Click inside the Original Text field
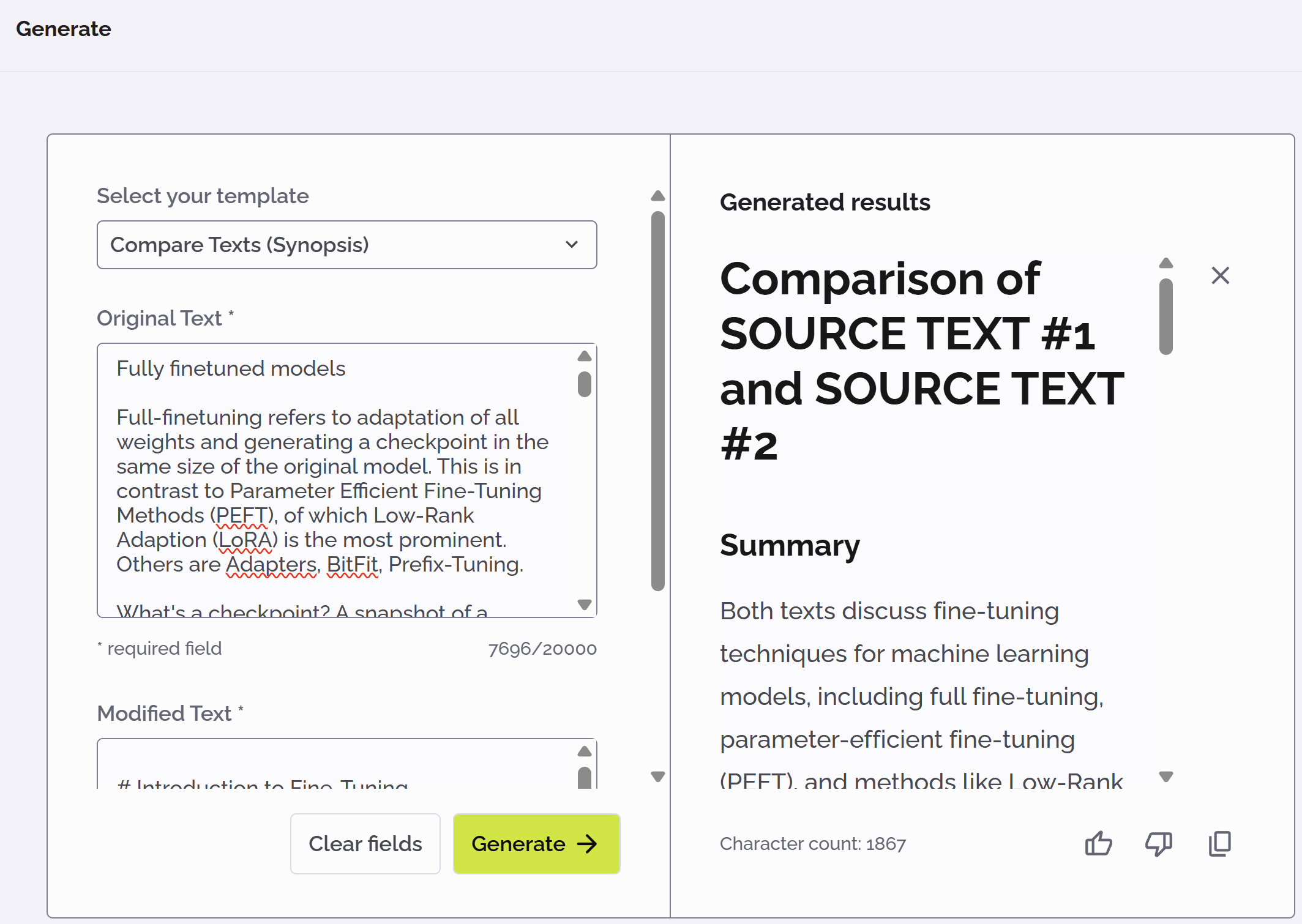Viewport: 1302px width, 924px height. pos(337,477)
